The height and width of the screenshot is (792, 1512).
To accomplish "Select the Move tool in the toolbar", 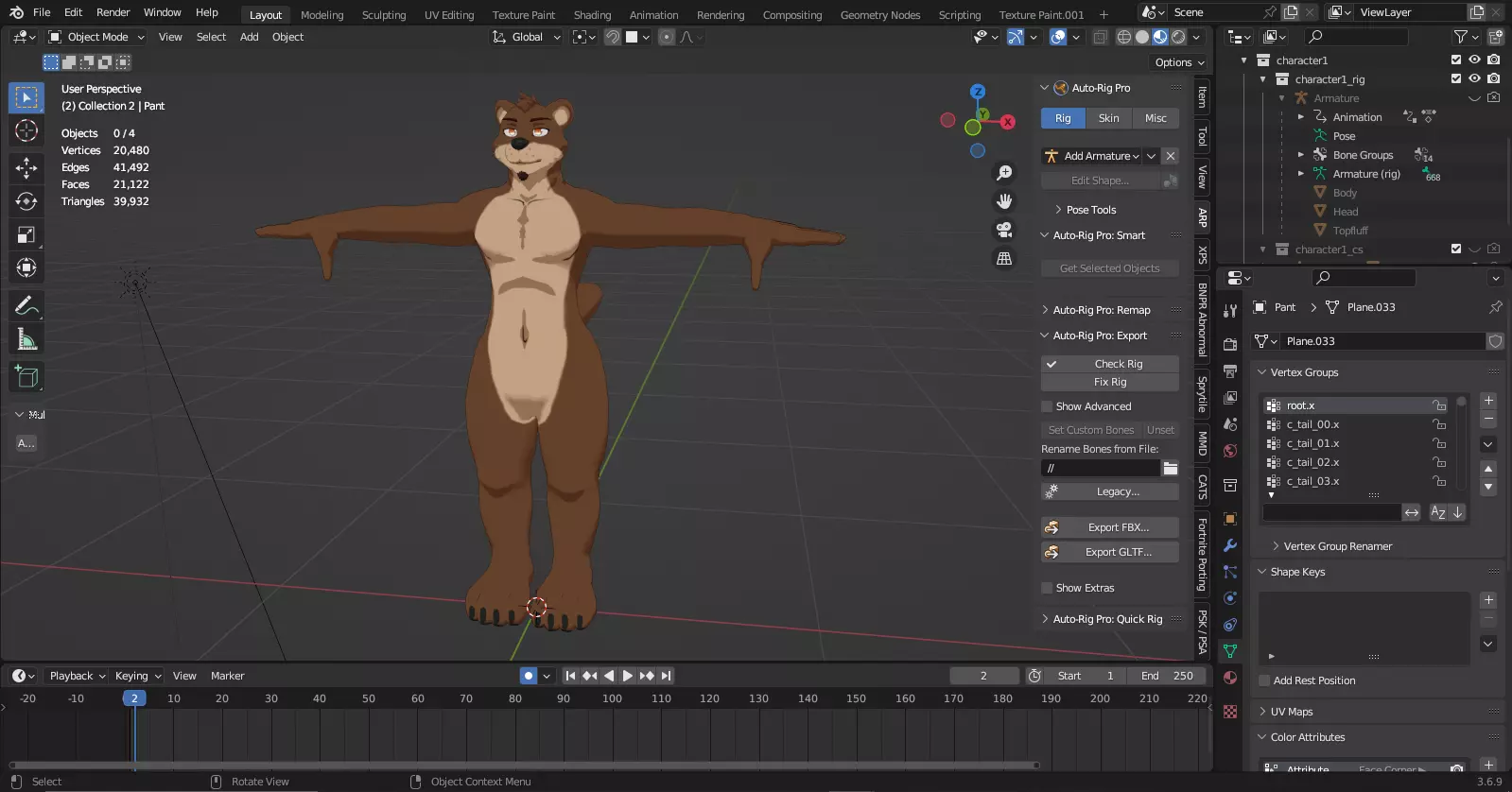I will [x=26, y=168].
